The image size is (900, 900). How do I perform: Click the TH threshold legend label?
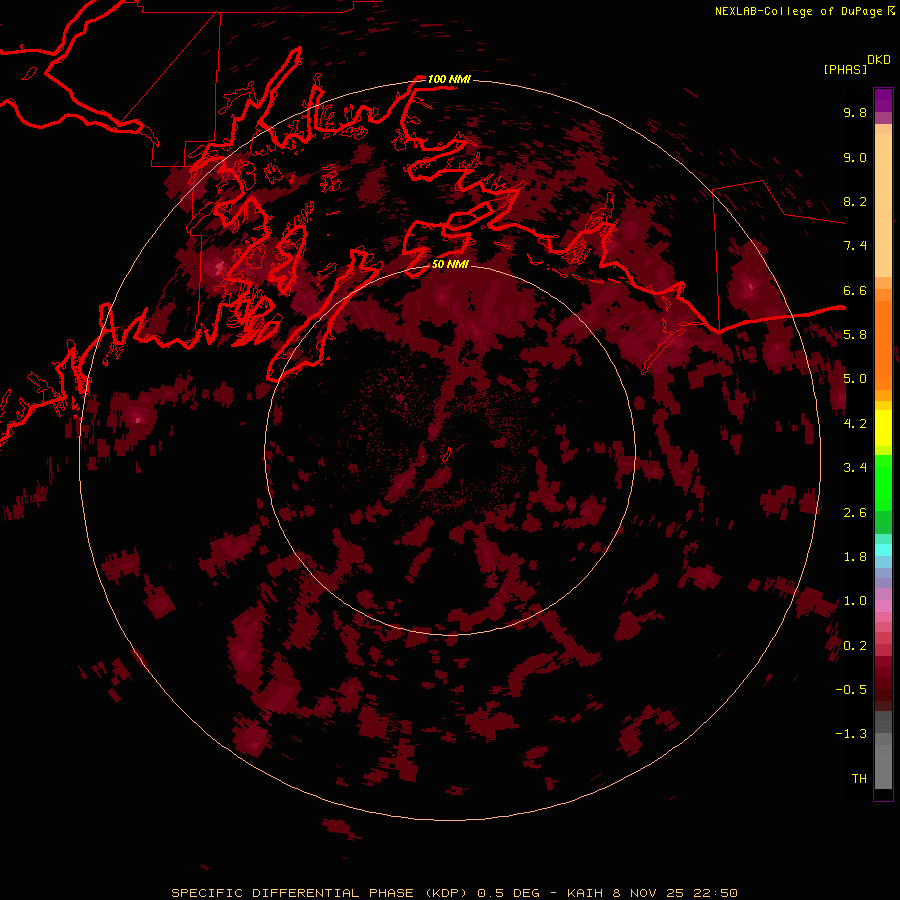859,779
